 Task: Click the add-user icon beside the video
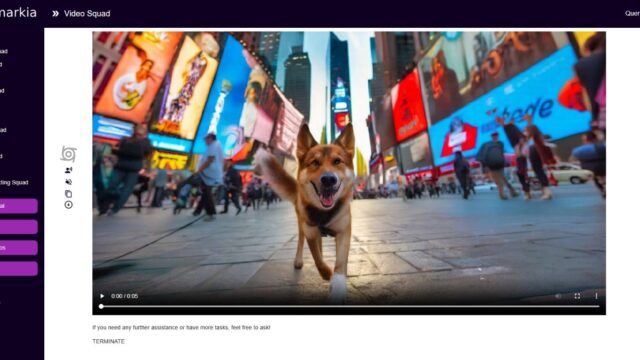point(69,170)
